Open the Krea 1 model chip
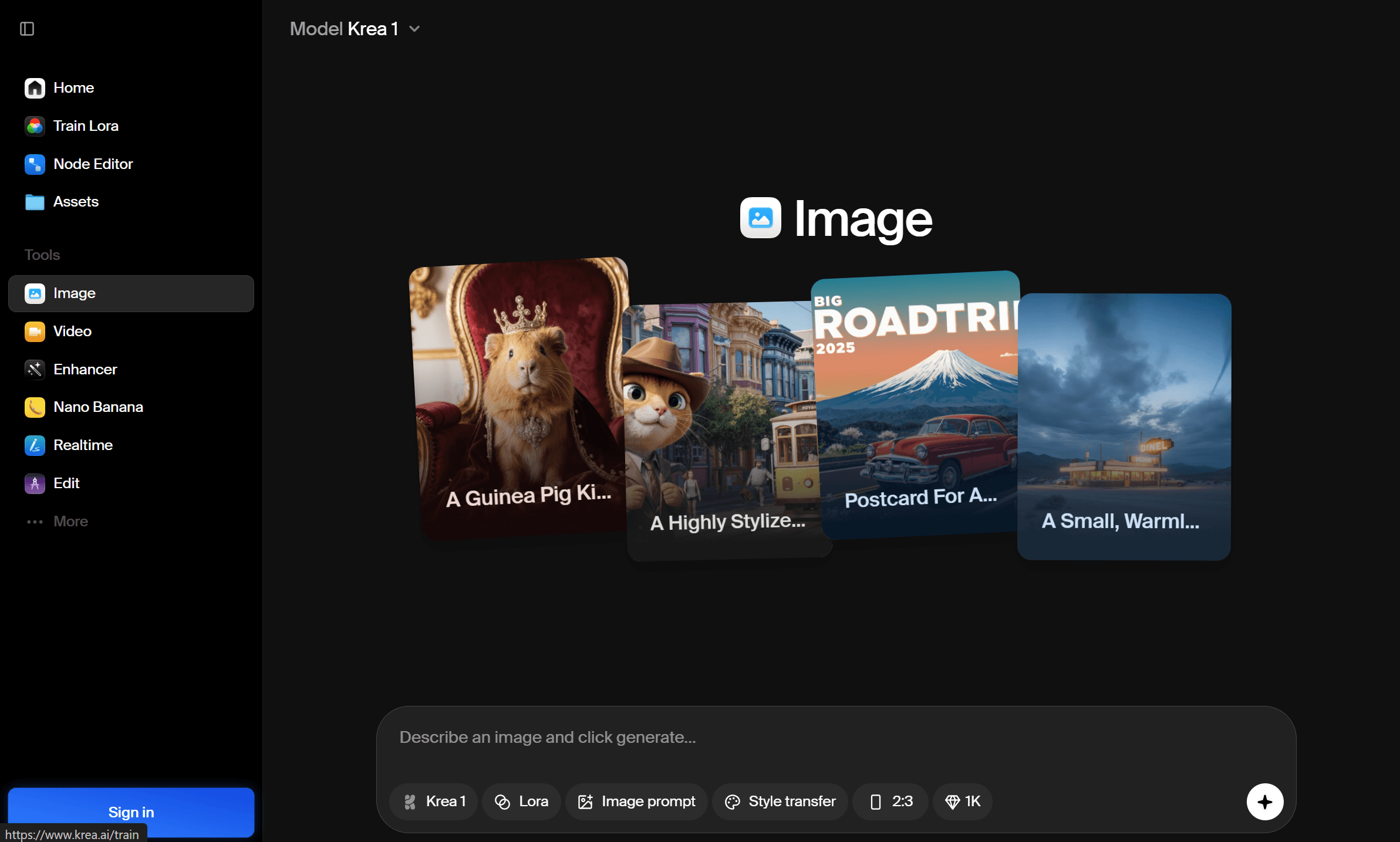This screenshot has width=1400, height=842. [434, 802]
